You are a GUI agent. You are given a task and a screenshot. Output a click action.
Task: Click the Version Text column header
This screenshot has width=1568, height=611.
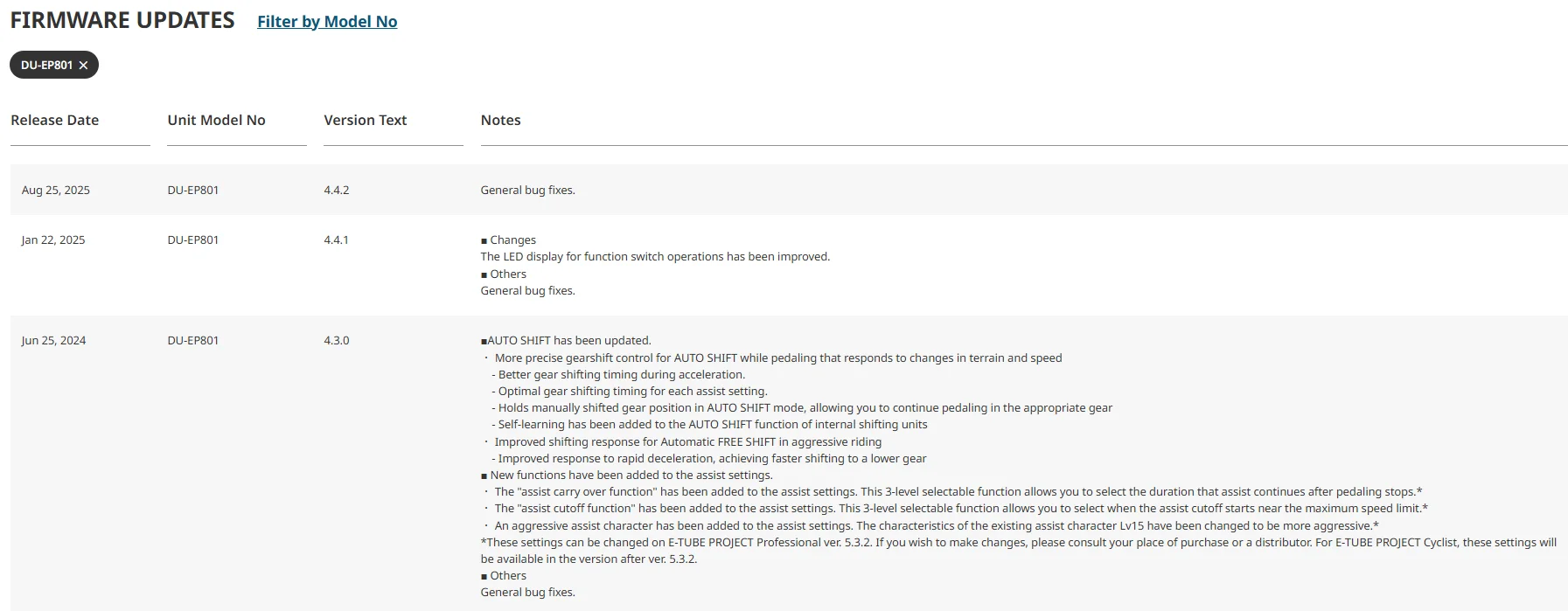tap(365, 121)
